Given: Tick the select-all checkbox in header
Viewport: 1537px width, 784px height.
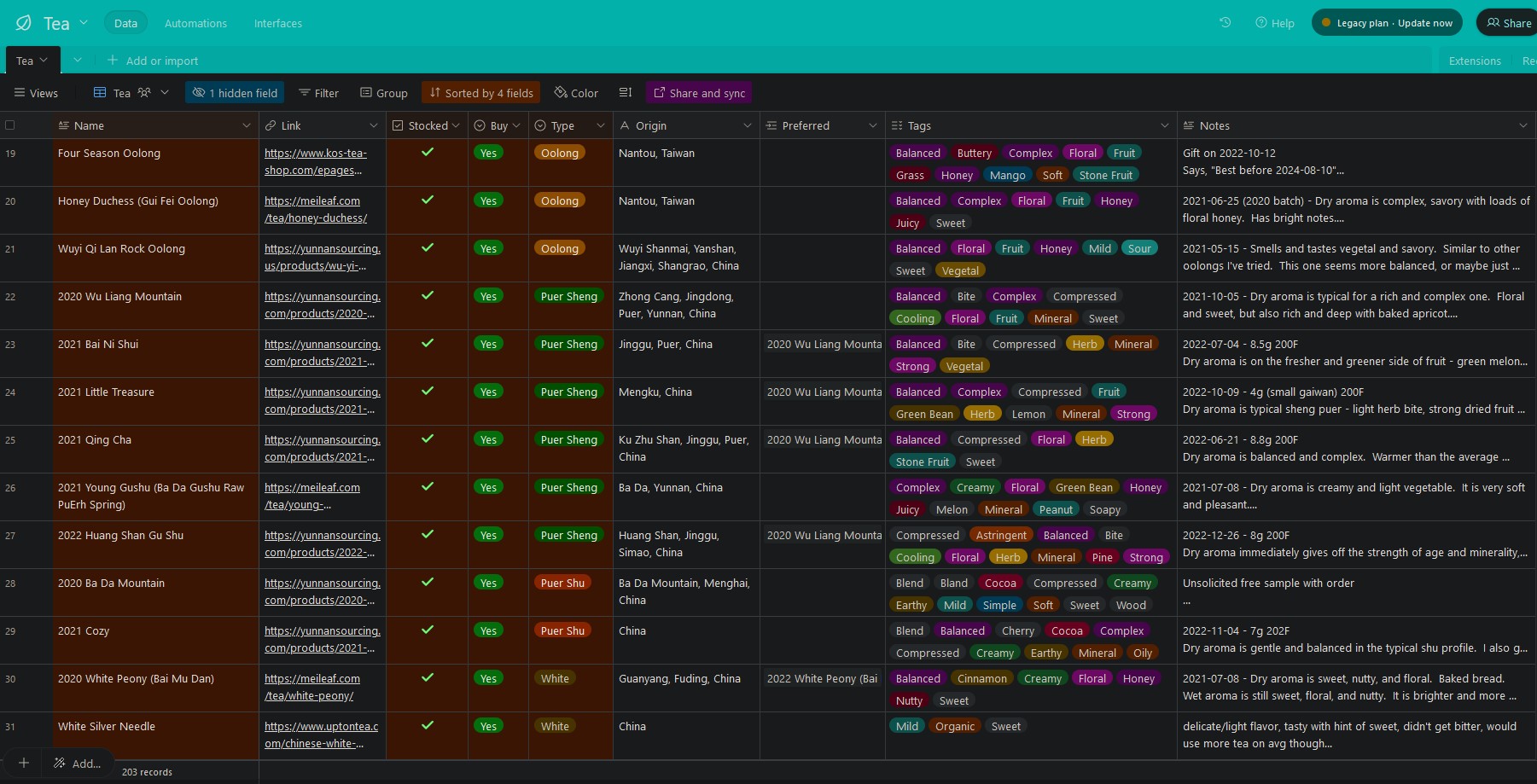Looking at the screenshot, I should pos(10,125).
